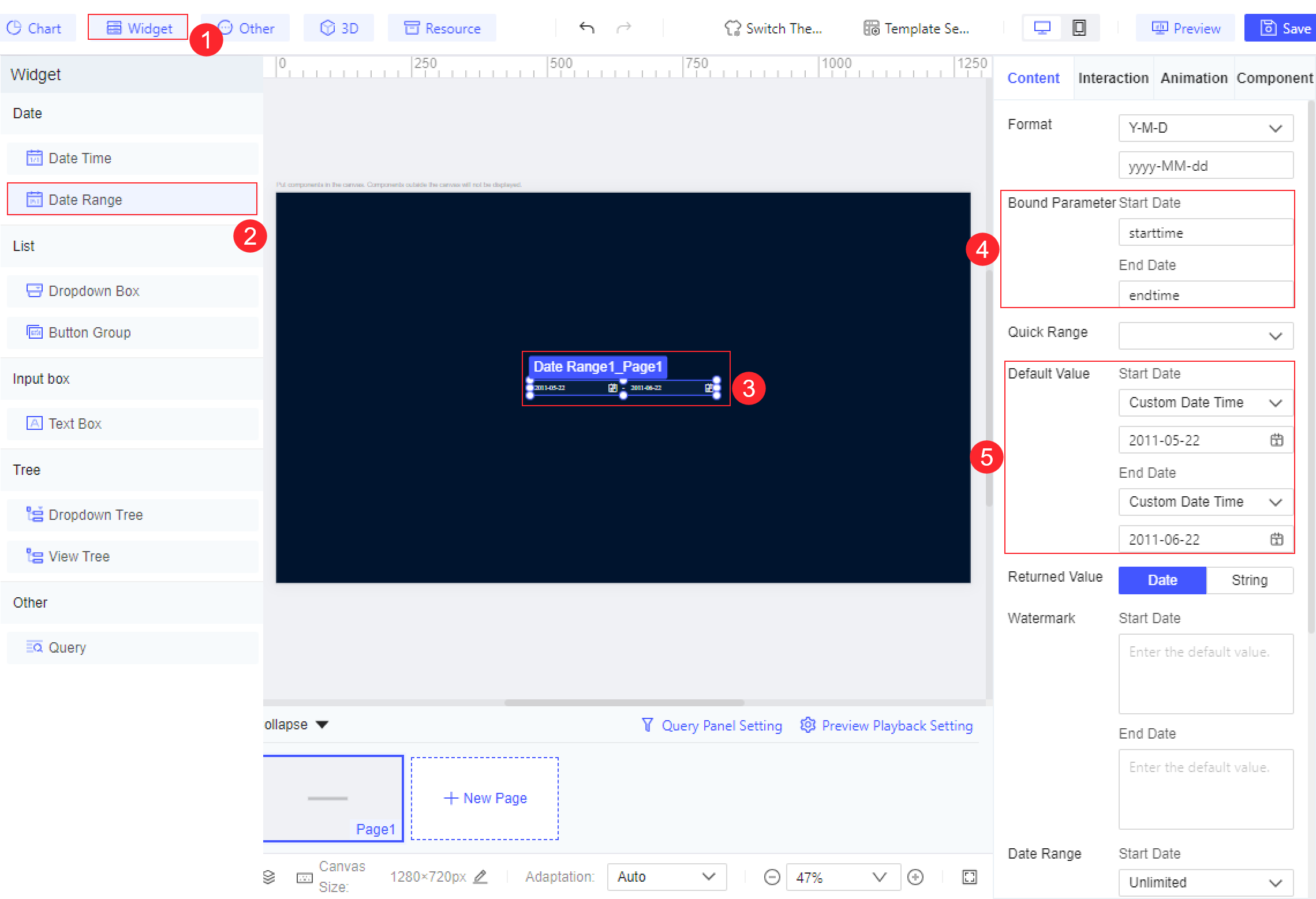Add Dropdown Tree widget
The image size is (1316, 899).
coord(132,515)
